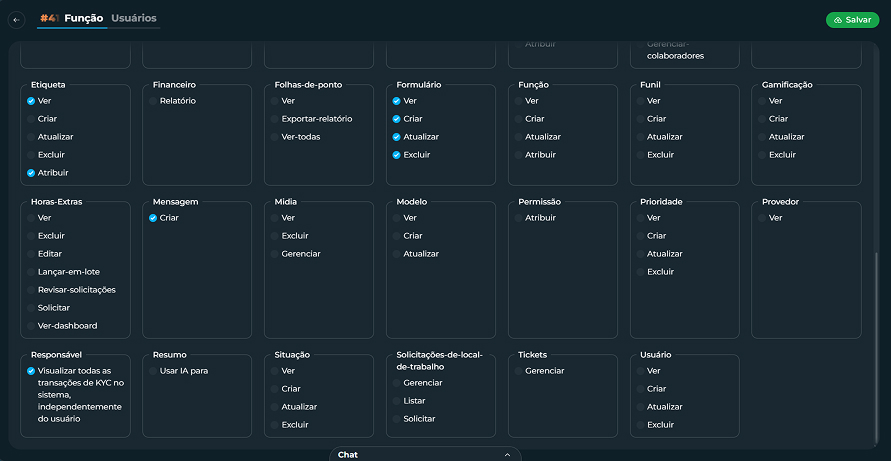Uncheck Mensagem Criar permission
The height and width of the screenshot is (461, 891).
[153, 218]
